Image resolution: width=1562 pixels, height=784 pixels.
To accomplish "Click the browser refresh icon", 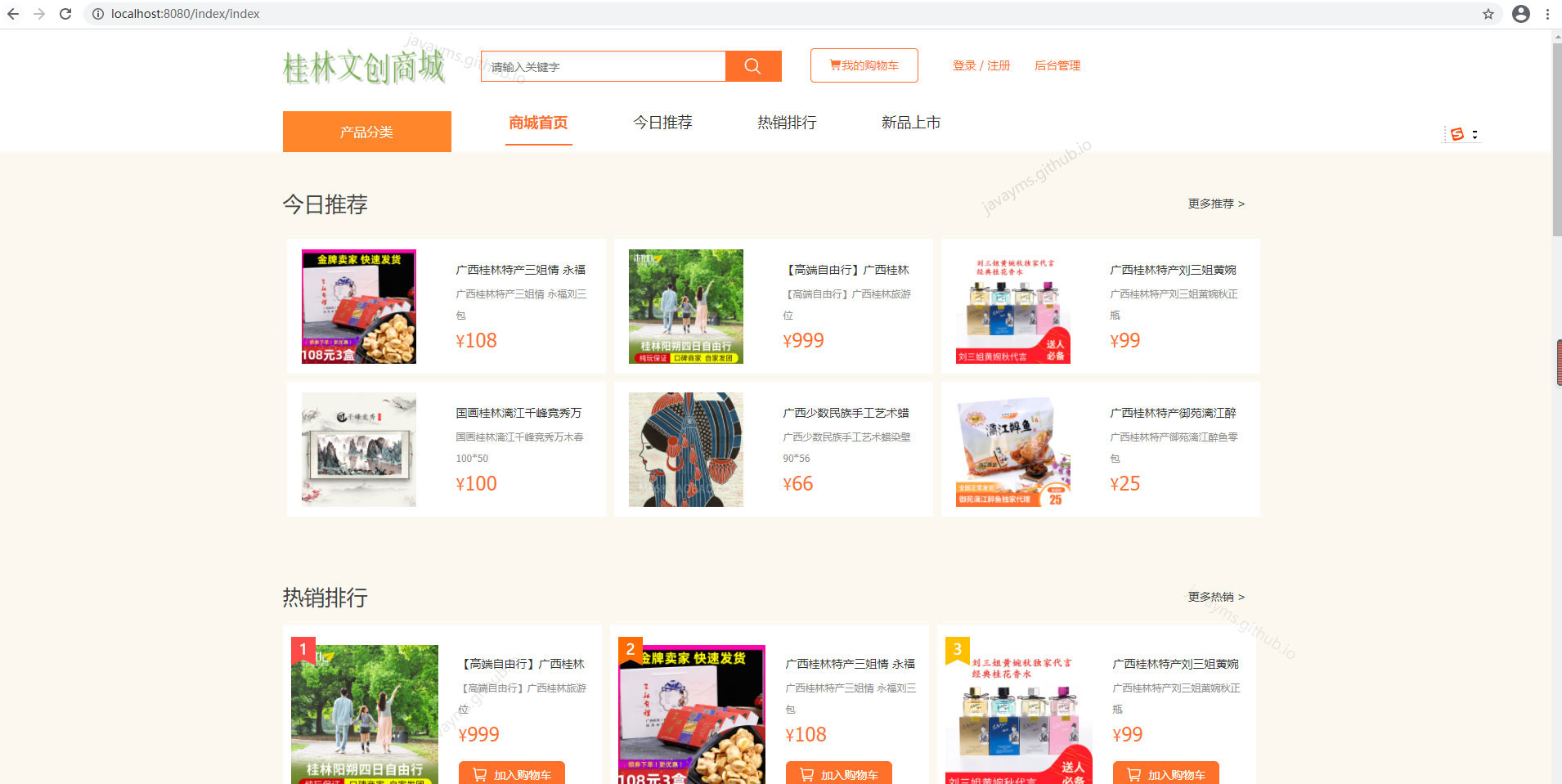I will (65, 13).
